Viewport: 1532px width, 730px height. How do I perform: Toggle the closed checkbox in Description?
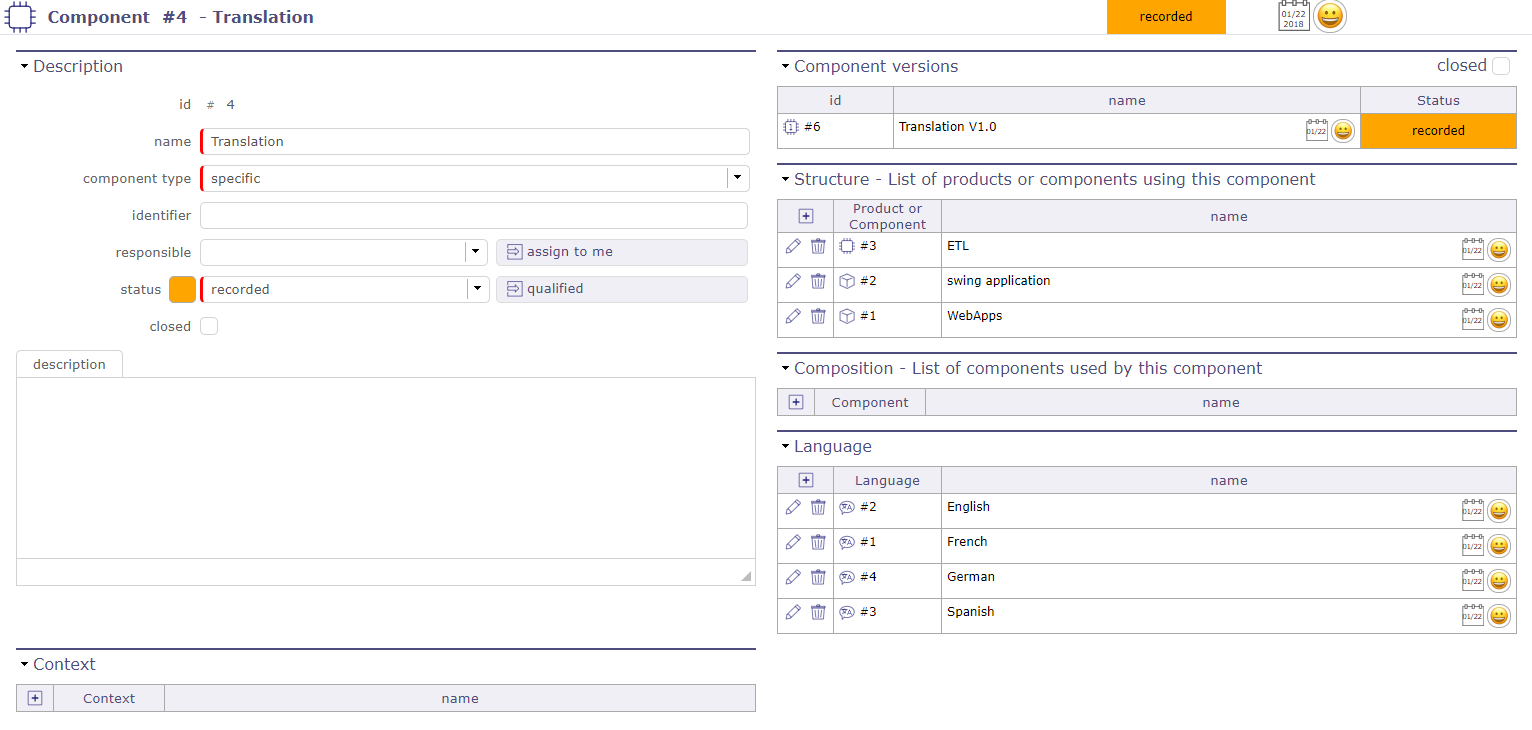pyautogui.click(x=209, y=326)
